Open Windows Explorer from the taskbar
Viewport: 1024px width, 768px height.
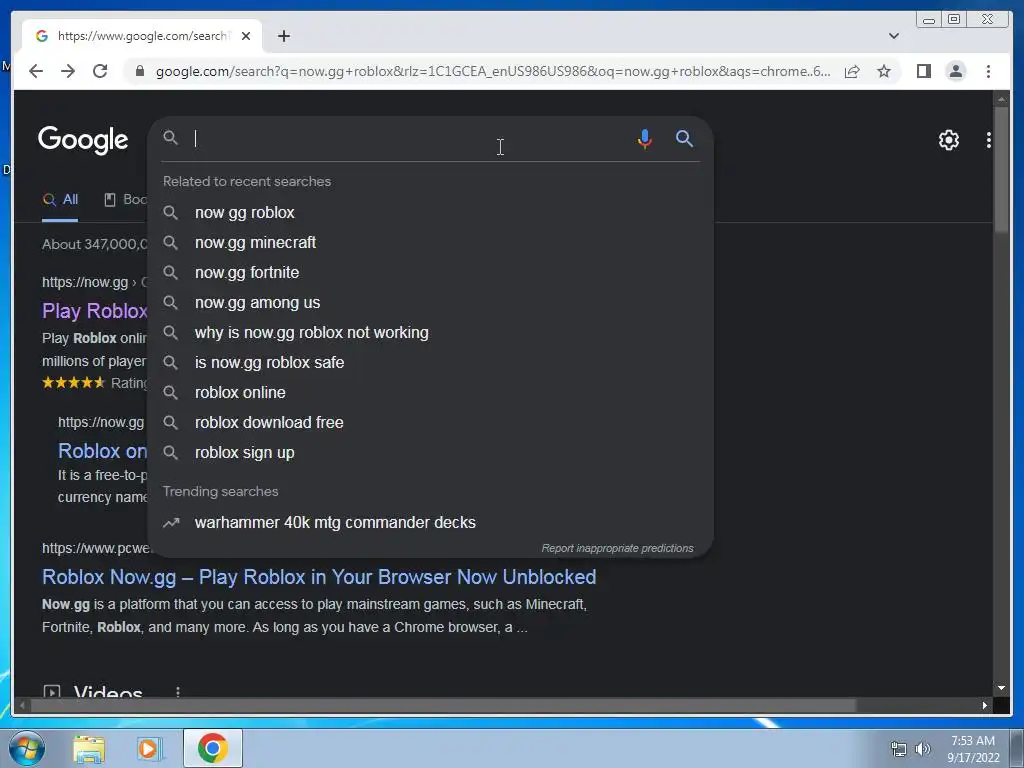[x=89, y=748]
